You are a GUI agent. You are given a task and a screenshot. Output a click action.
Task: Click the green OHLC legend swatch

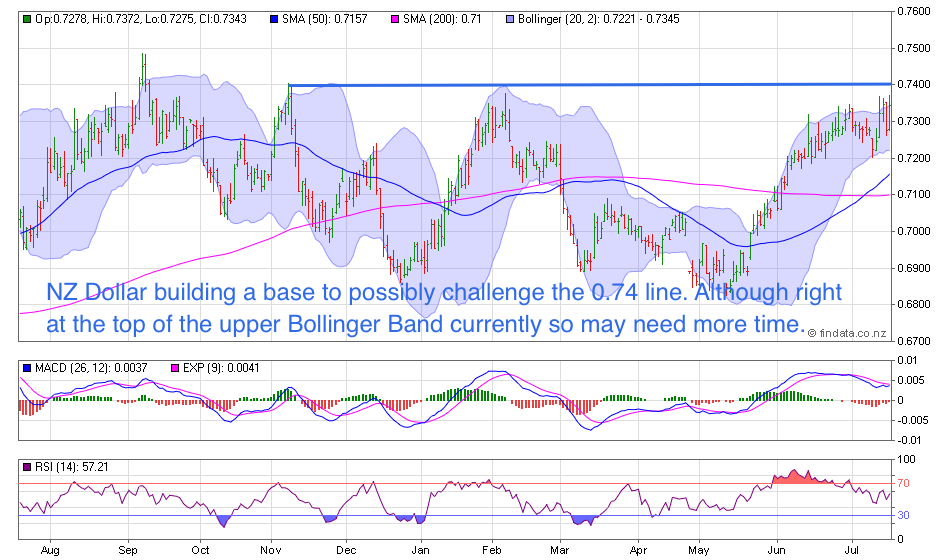point(26,19)
